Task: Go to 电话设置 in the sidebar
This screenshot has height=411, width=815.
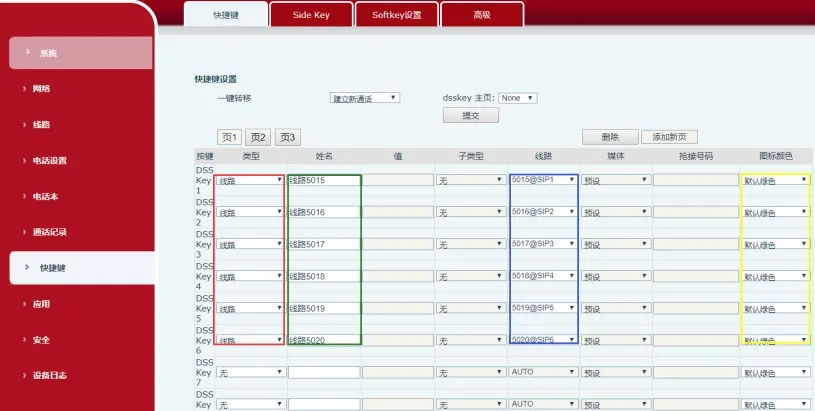Action: pos(49,161)
